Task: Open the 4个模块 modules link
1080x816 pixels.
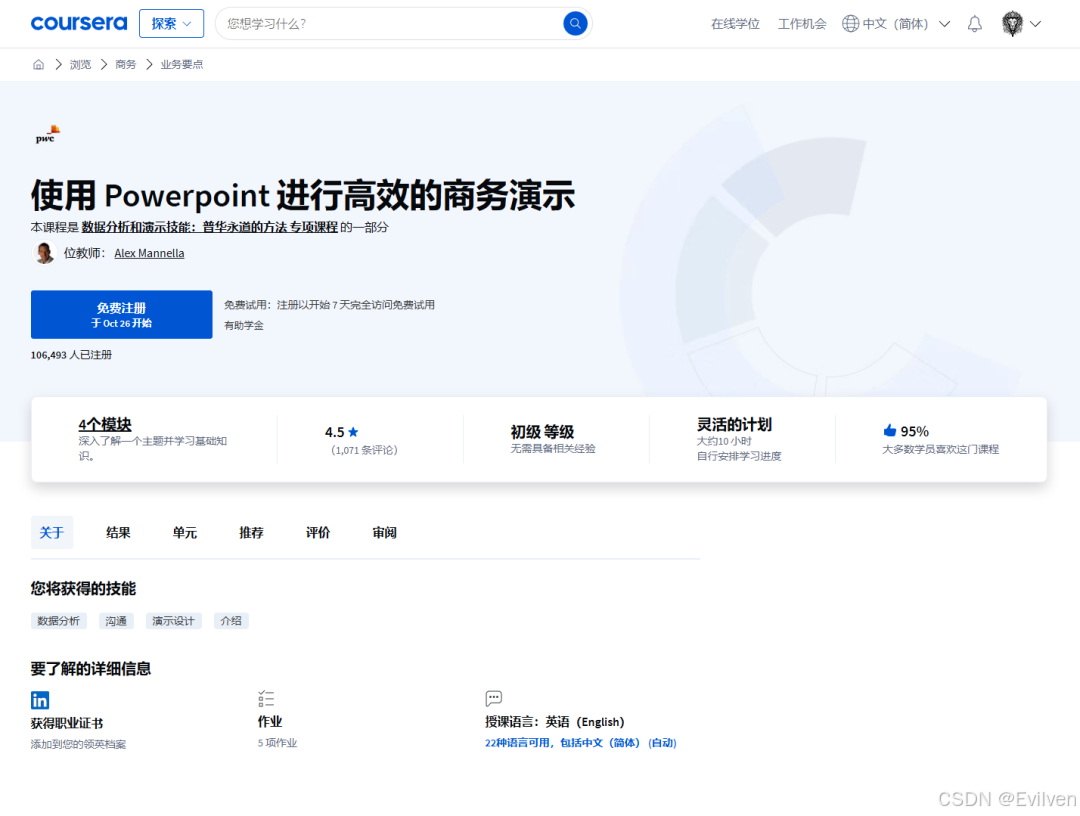Action: click(x=105, y=424)
